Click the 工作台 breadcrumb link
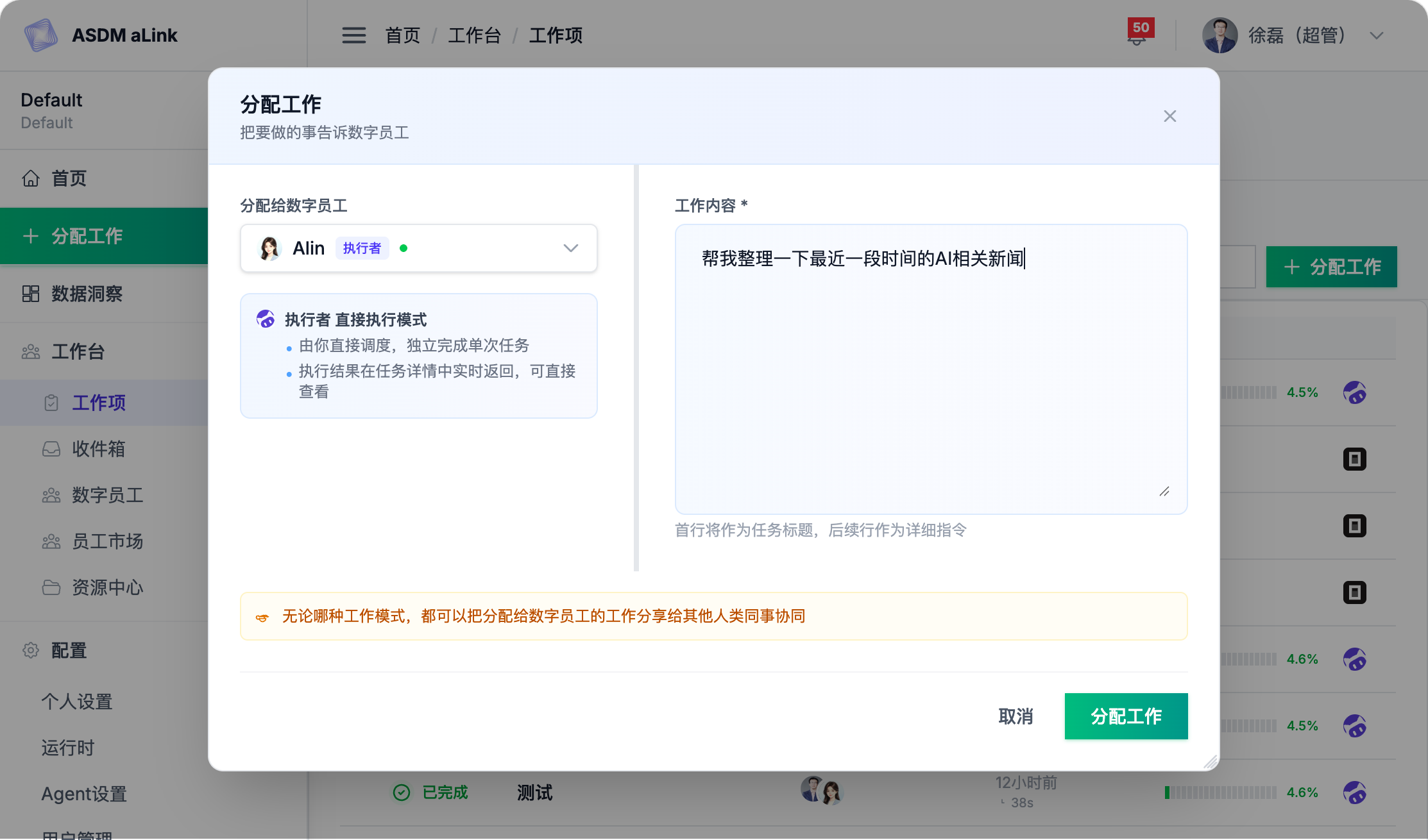1428x840 pixels. pos(474,35)
